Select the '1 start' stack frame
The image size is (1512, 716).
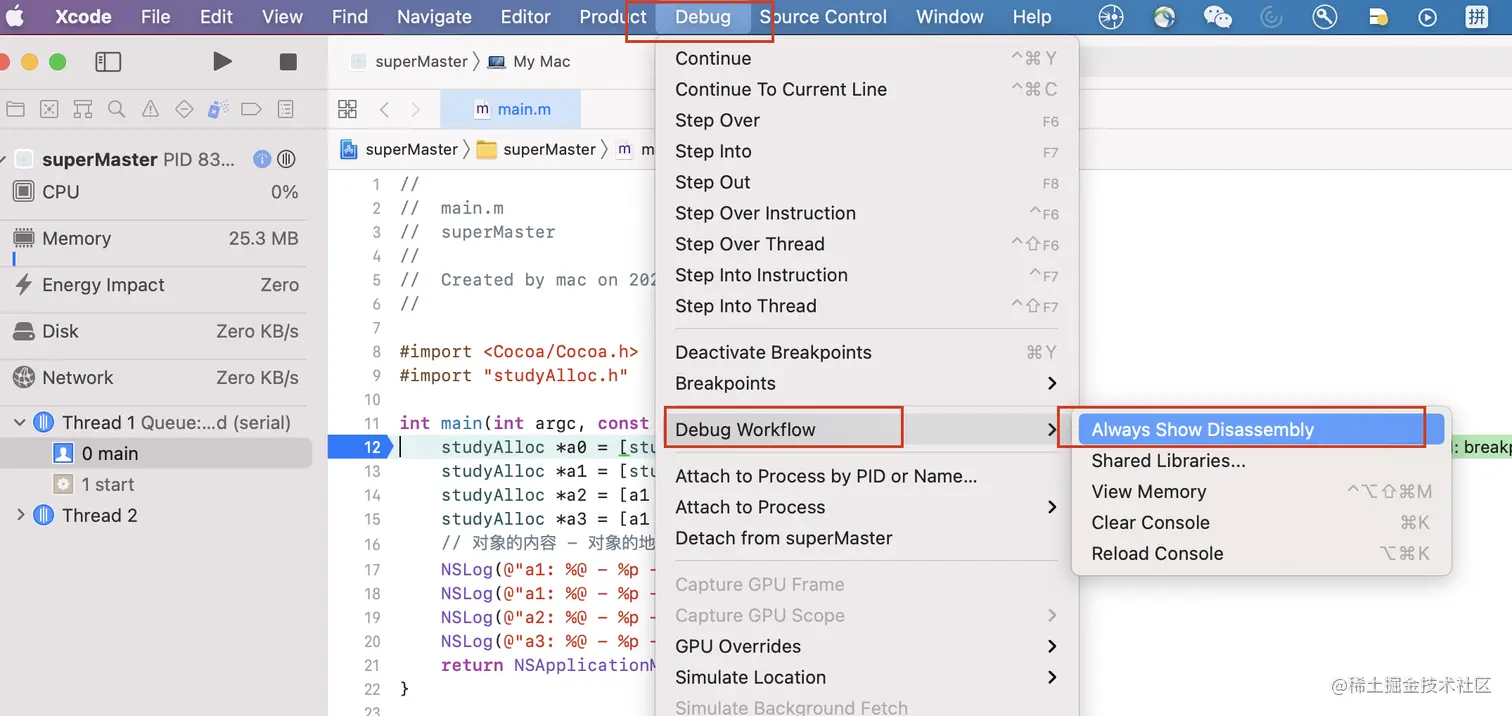pyautogui.click(x=156, y=485)
